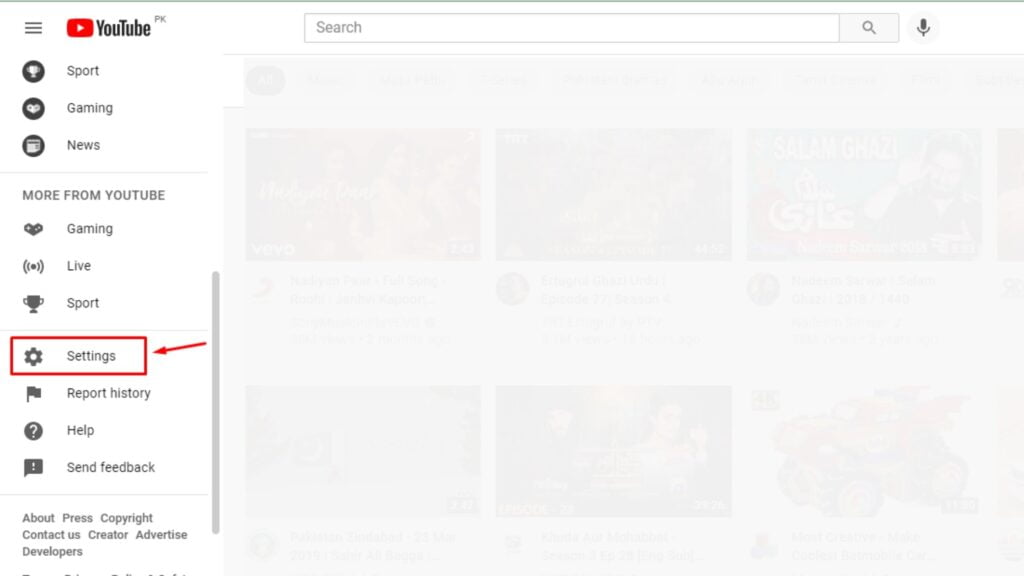Click the MORE FROM YOUTUBE heading

pyautogui.click(x=93, y=195)
